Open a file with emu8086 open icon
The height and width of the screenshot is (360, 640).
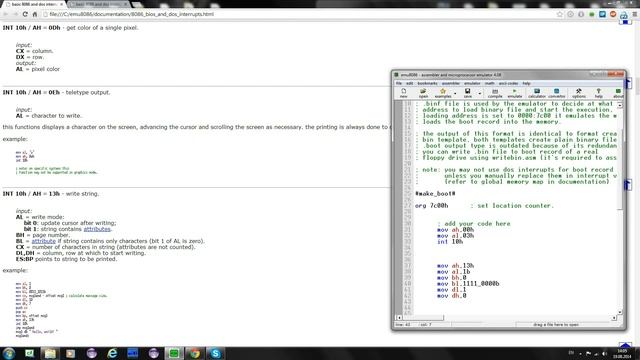point(423,93)
